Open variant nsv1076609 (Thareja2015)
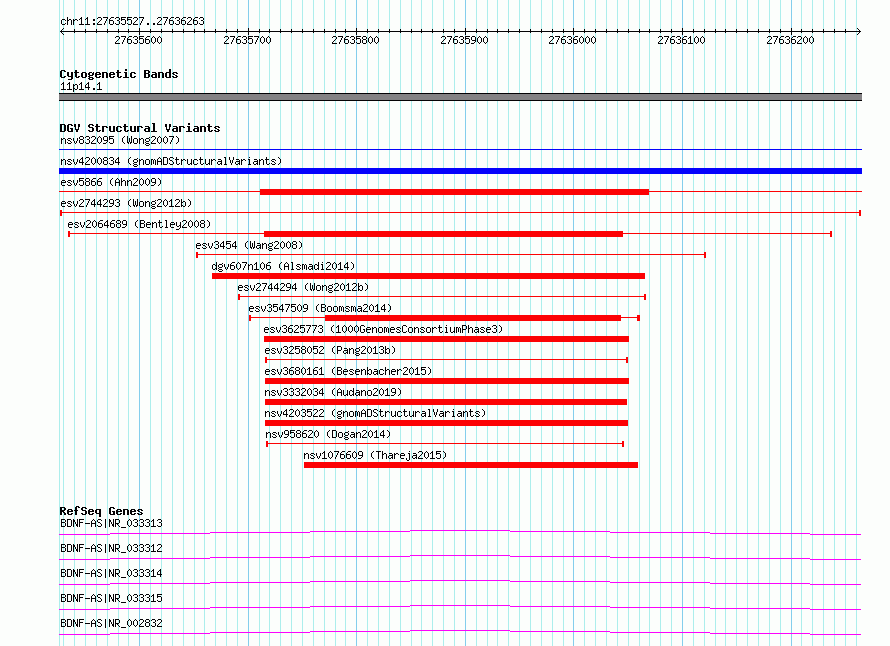Viewport: 890px width, 646px height. [375, 455]
